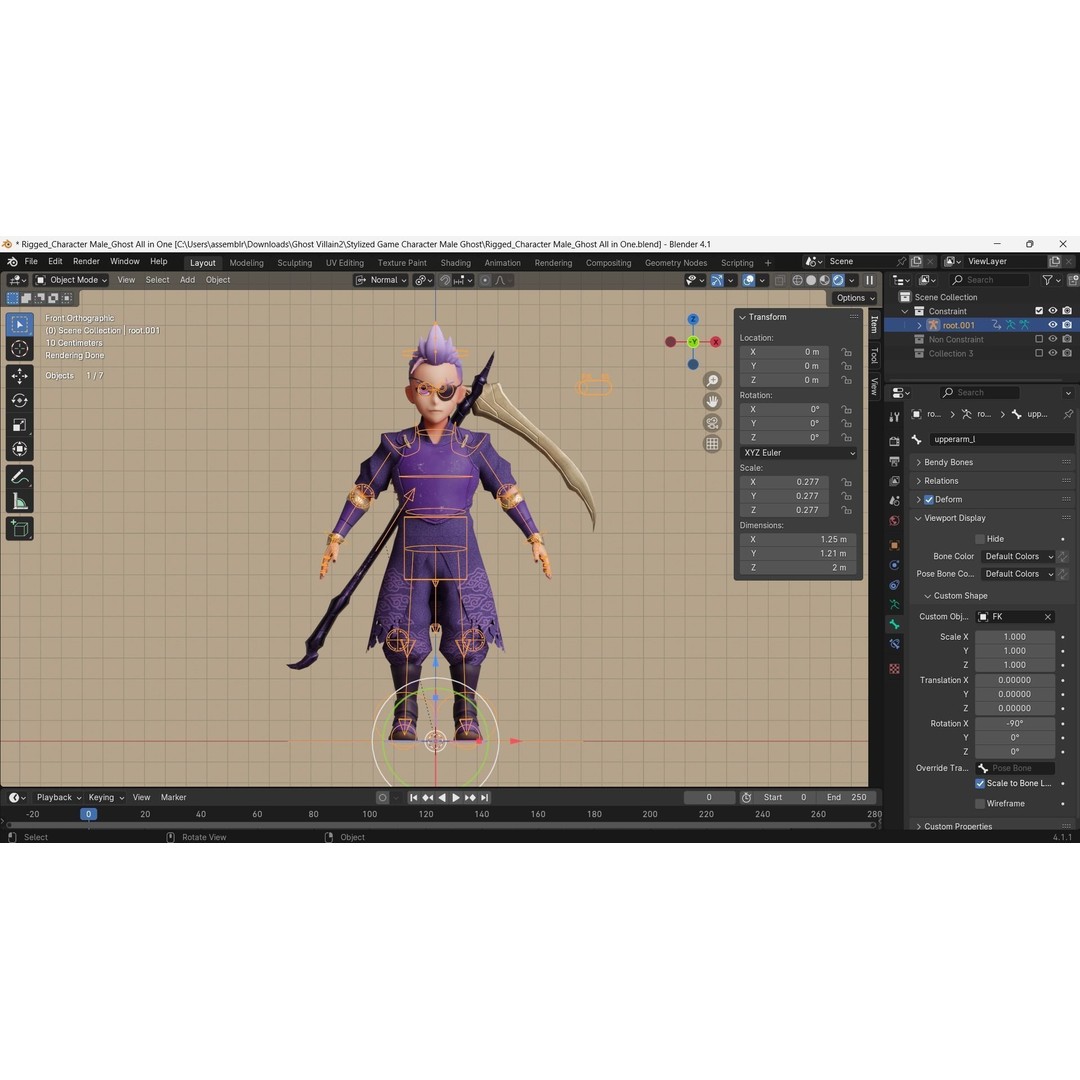Toggle camera view icon in viewport

pyautogui.click(x=712, y=423)
